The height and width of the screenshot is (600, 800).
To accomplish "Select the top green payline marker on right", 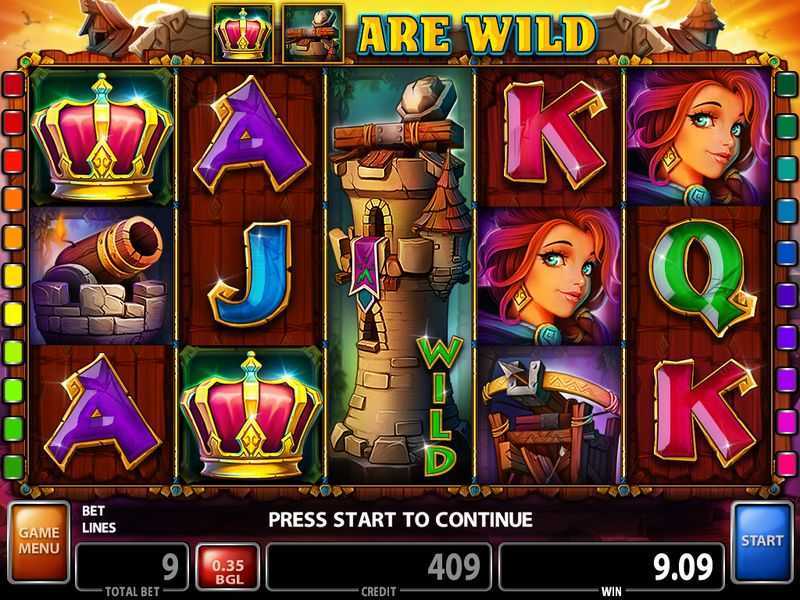I will 786,85.
